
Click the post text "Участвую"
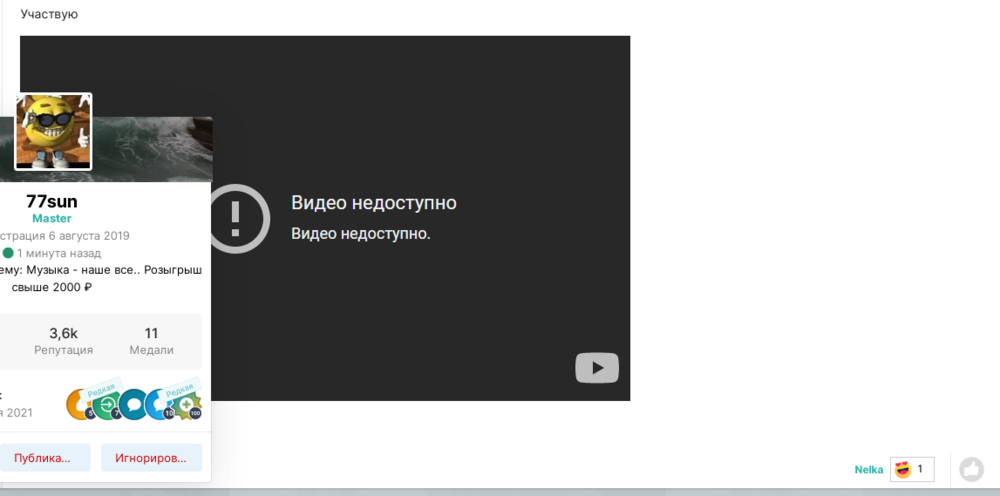(49, 14)
